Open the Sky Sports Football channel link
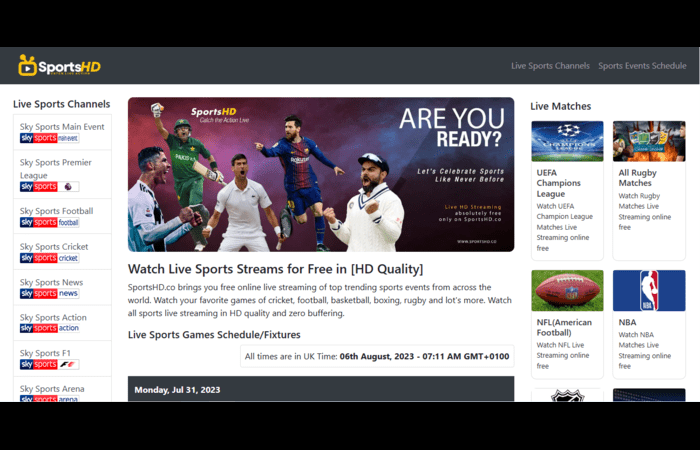The image size is (700, 450). (x=56, y=211)
